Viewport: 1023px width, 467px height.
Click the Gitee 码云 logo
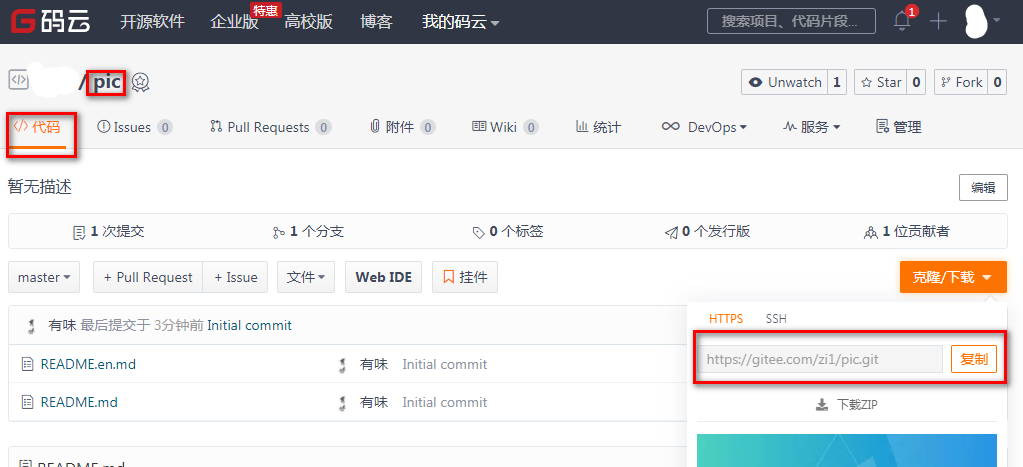click(50, 21)
